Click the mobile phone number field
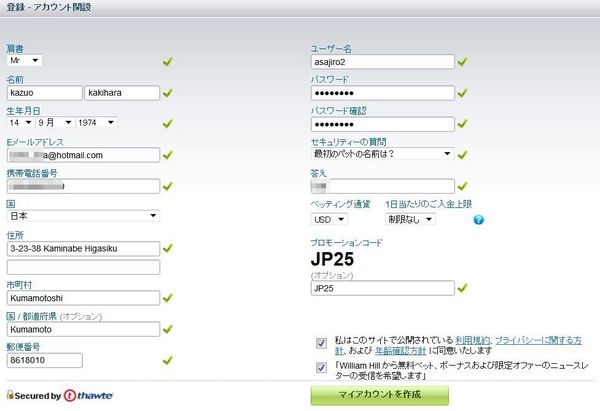The height and width of the screenshot is (411, 600). [x=83, y=186]
